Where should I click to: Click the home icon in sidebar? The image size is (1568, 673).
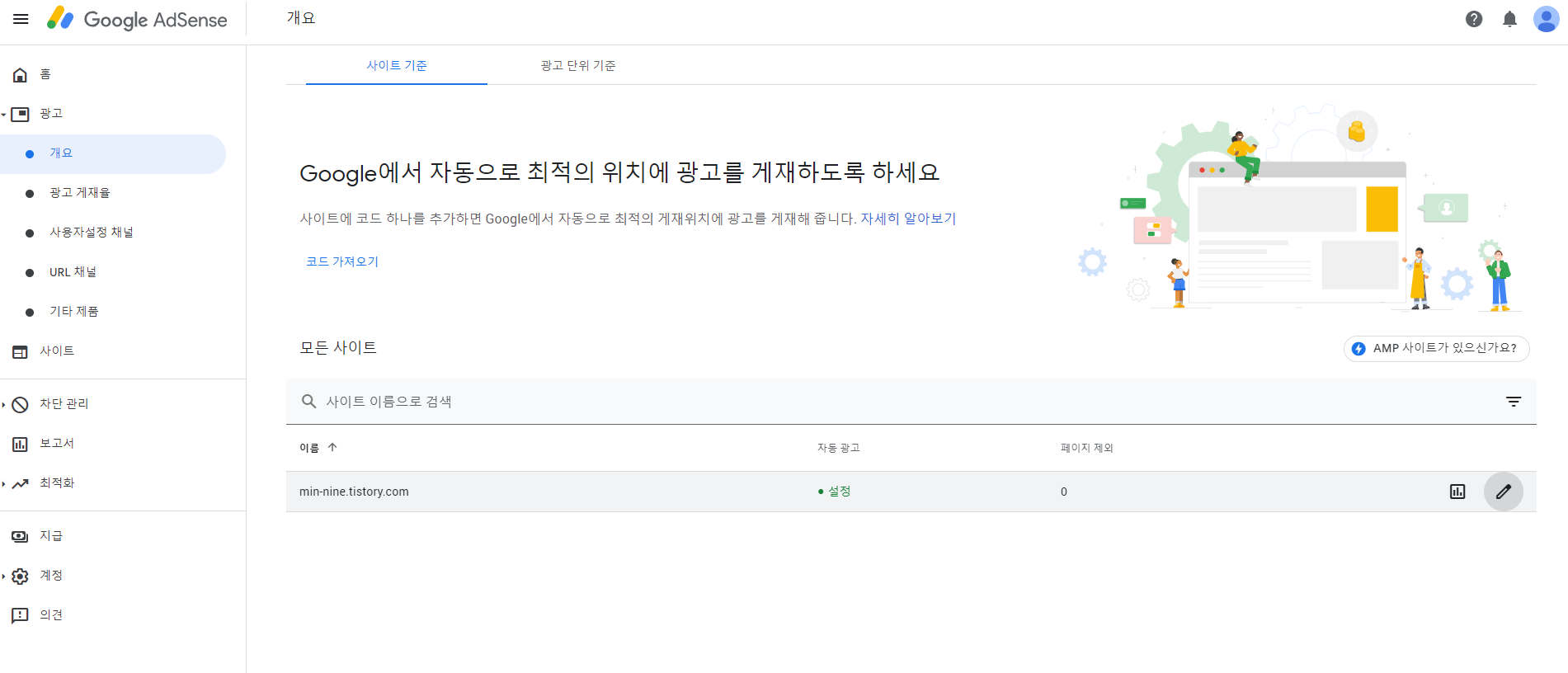click(x=21, y=75)
